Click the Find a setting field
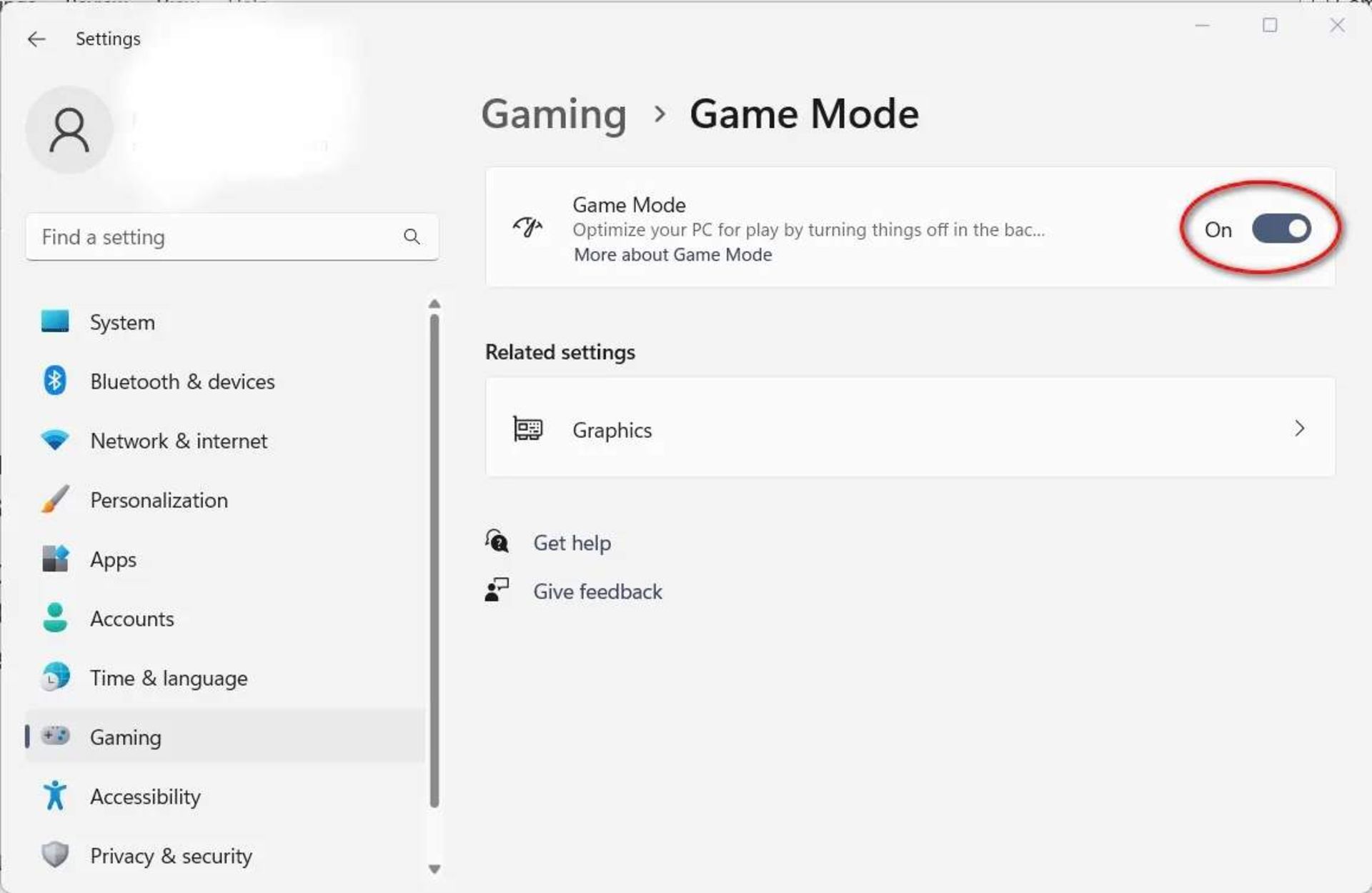 coord(214,237)
